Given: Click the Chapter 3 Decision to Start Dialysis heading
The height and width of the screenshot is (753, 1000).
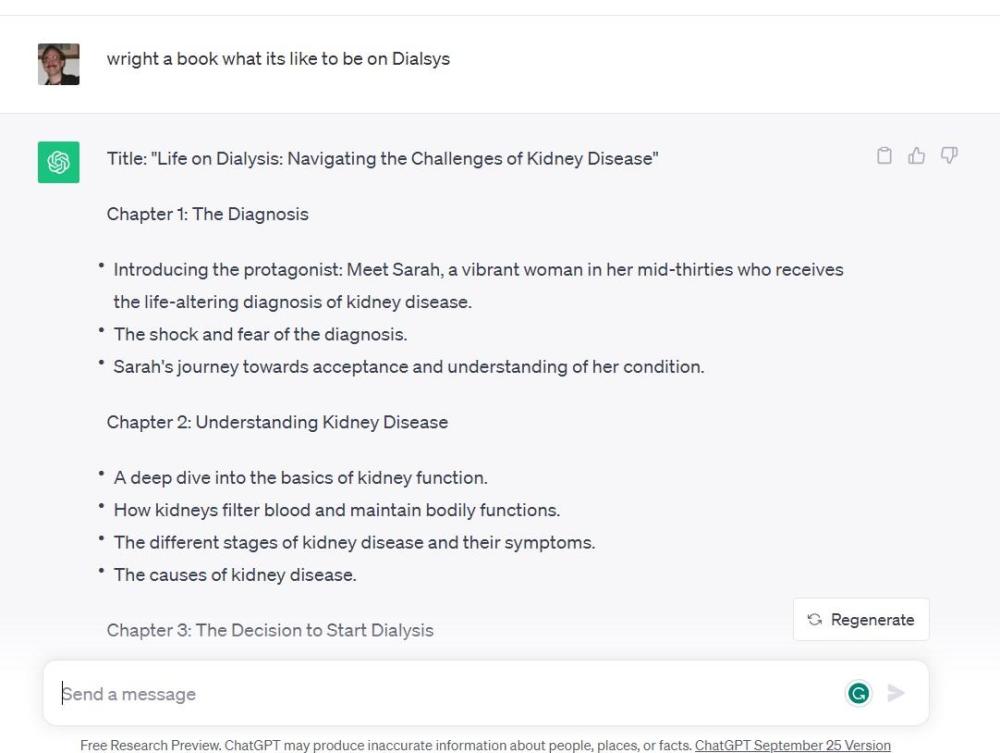Looking at the screenshot, I should (x=270, y=630).
